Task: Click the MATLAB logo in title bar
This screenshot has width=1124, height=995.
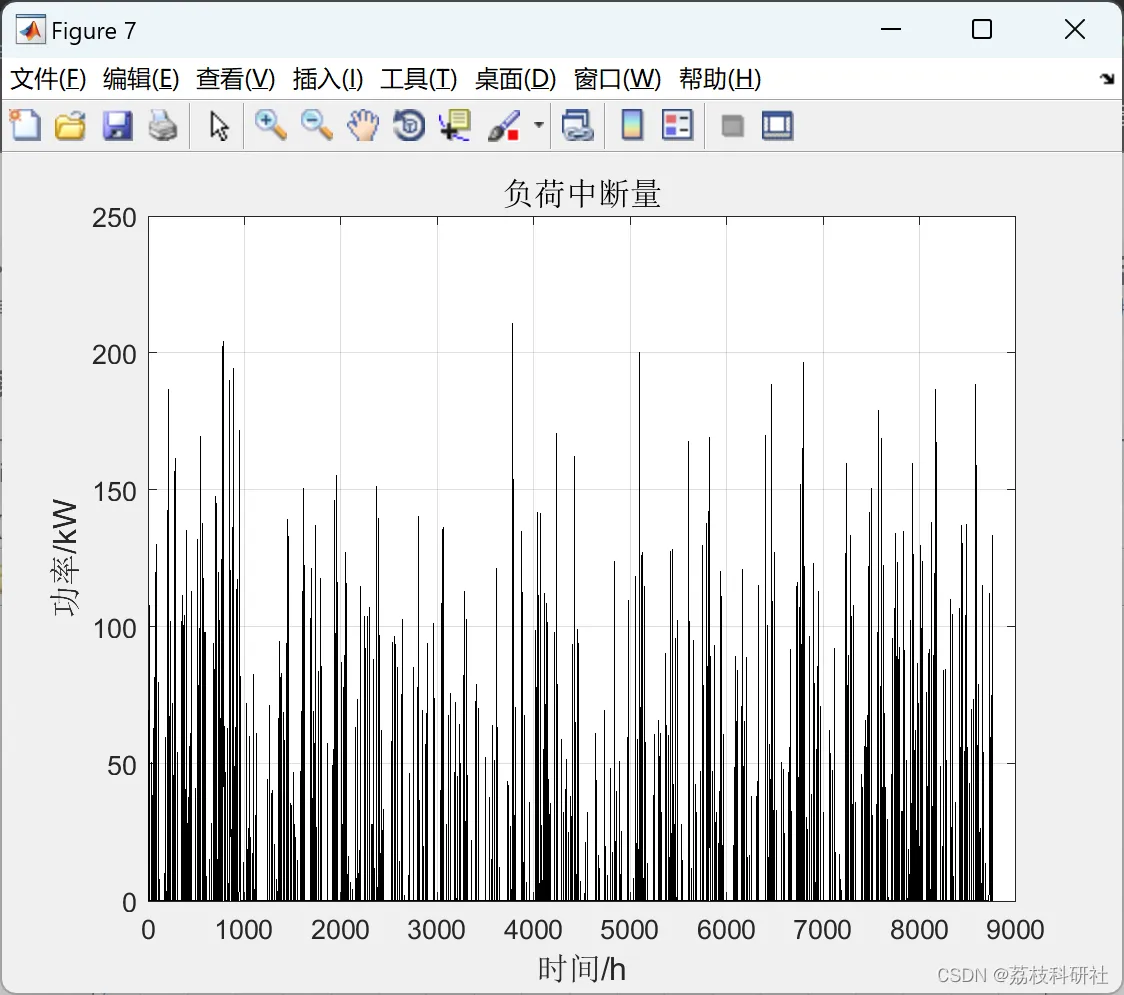Action: 31,30
